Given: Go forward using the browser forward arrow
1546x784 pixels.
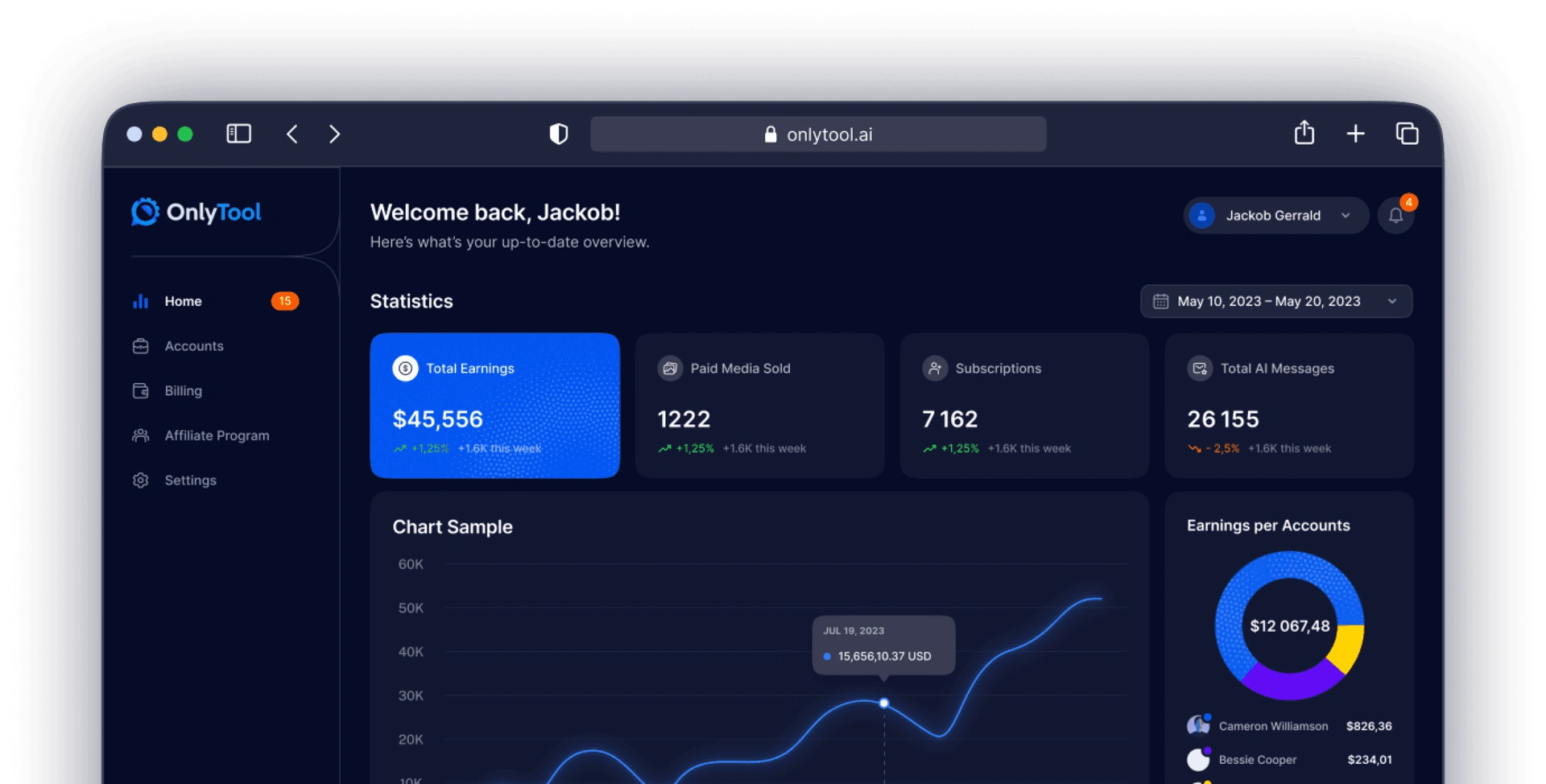Looking at the screenshot, I should (x=335, y=134).
